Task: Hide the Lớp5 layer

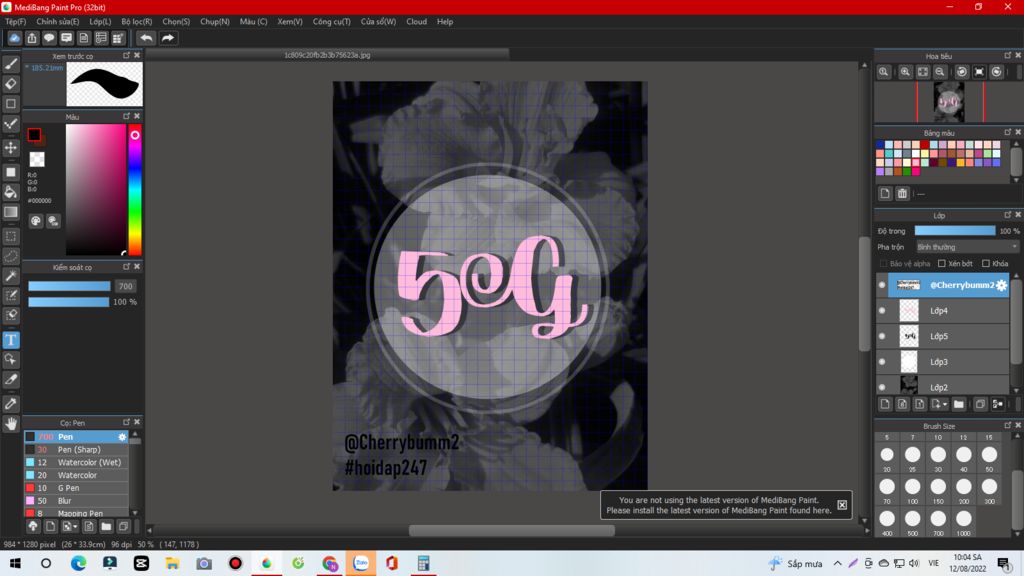Action: 882,336
